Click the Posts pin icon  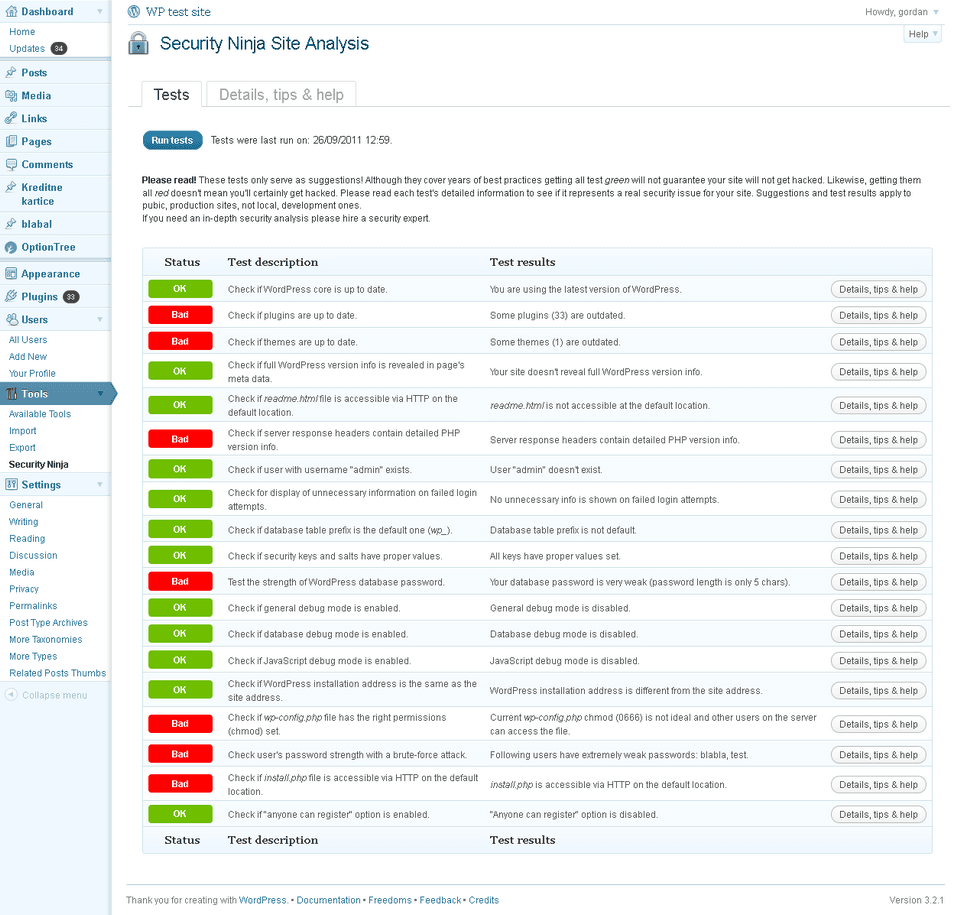click(11, 72)
